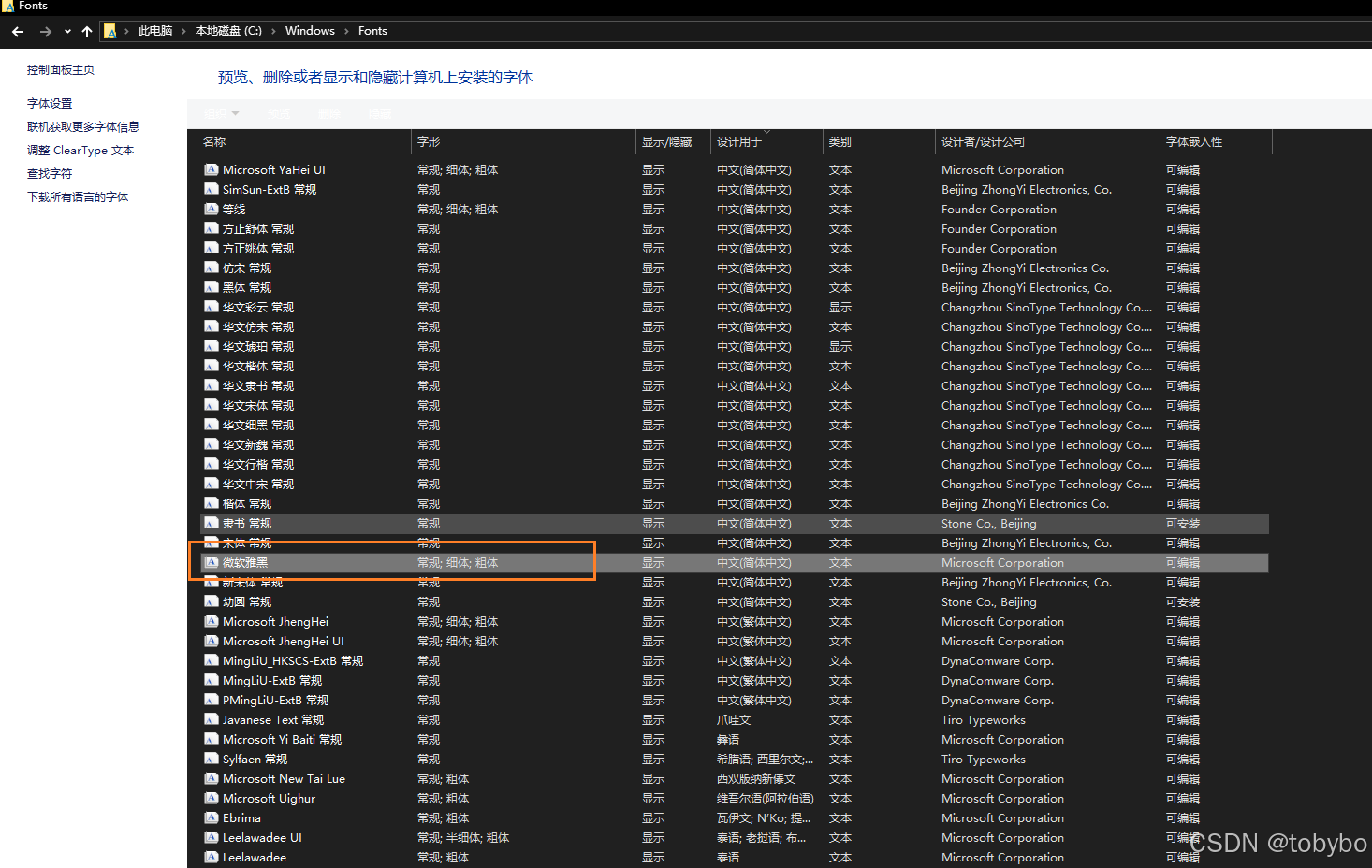
Task: Open 调整 ClearType 文本 link
Action: point(80,151)
